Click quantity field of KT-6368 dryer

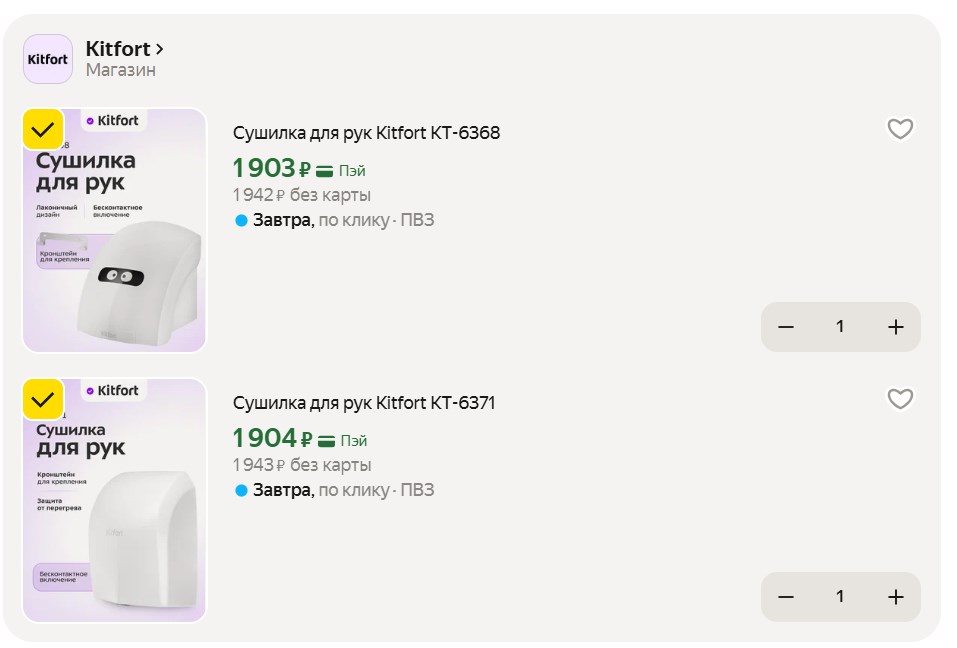pyautogui.click(x=840, y=327)
